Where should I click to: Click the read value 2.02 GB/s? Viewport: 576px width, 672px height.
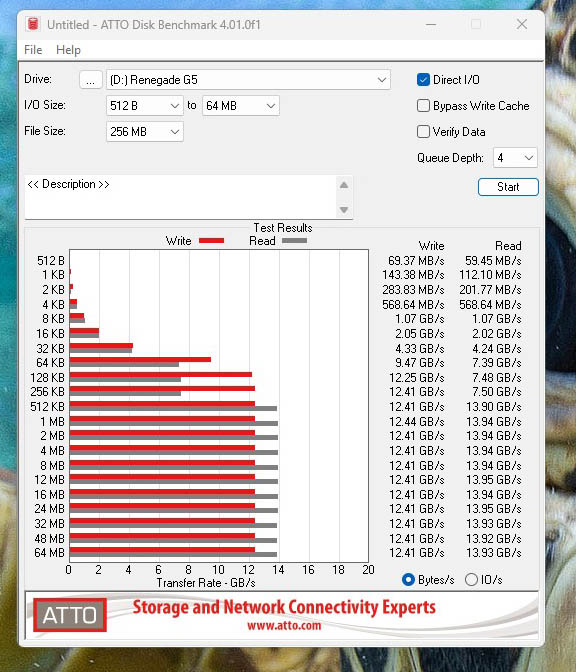(x=497, y=333)
